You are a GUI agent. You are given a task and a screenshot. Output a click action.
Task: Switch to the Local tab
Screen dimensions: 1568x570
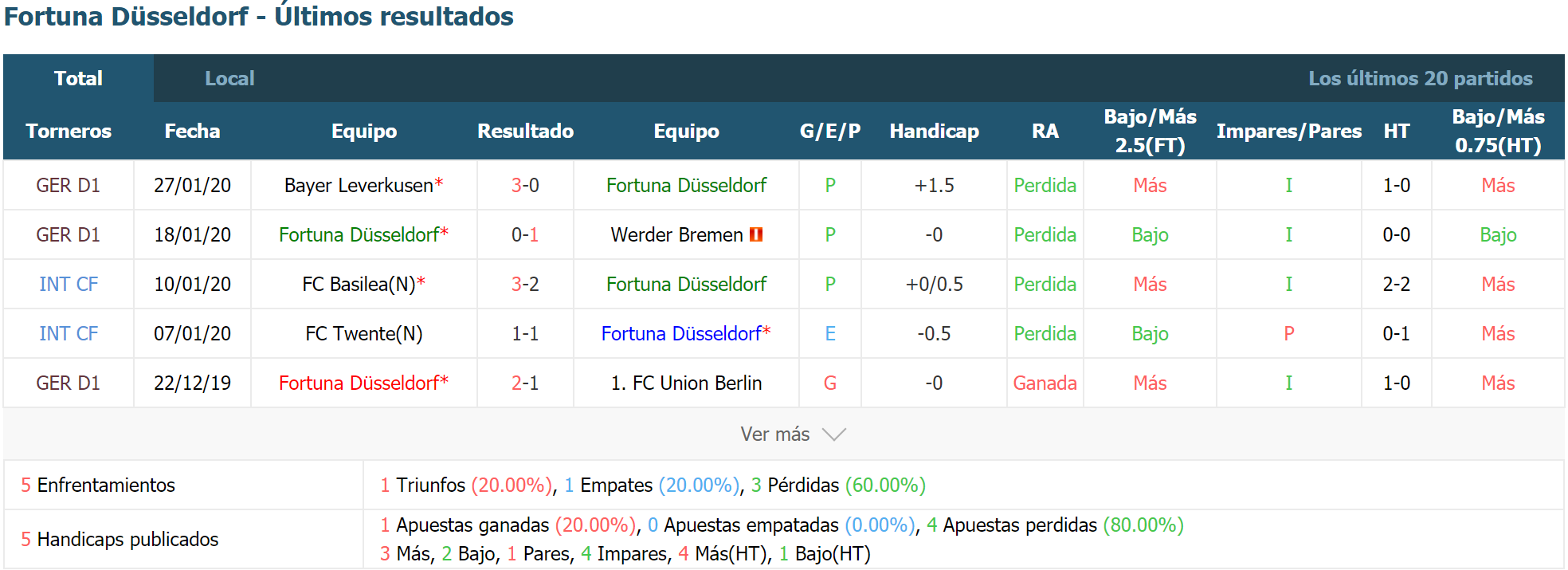[229, 78]
